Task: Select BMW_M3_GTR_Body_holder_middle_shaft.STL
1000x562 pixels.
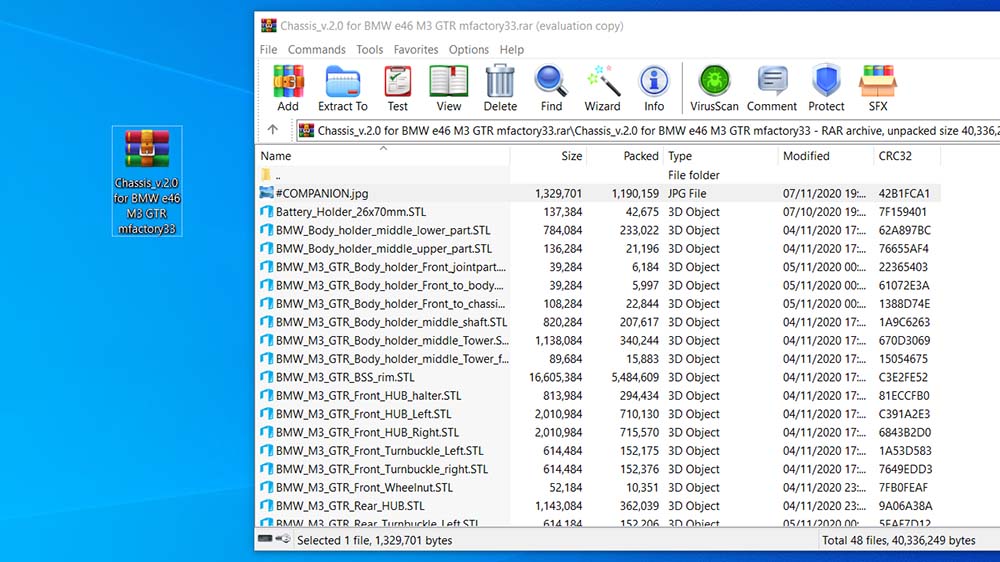Action: pyautogui.click(x=391, y=322)
